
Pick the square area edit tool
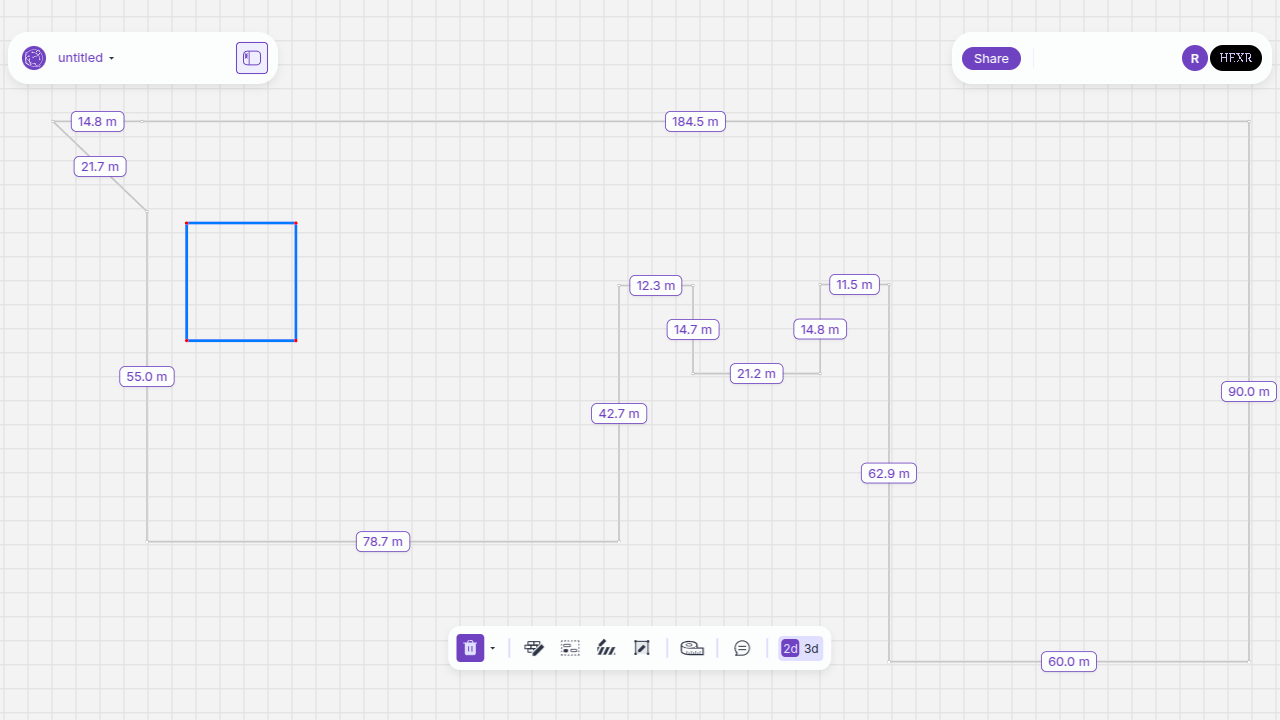pos(642,648)
